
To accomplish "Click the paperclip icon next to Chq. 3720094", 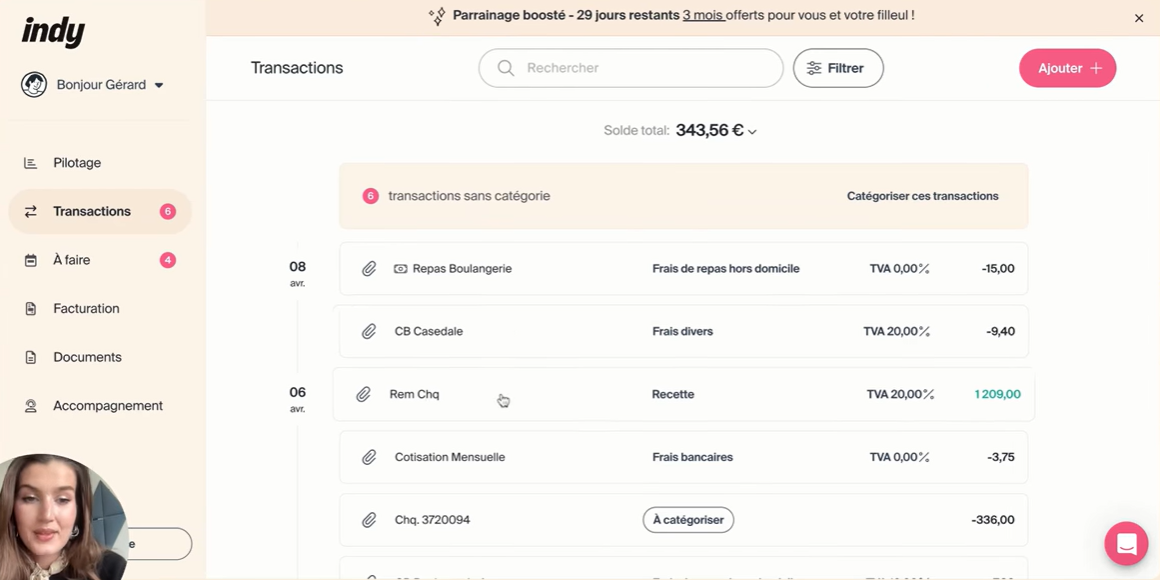I will coord(369,521).
